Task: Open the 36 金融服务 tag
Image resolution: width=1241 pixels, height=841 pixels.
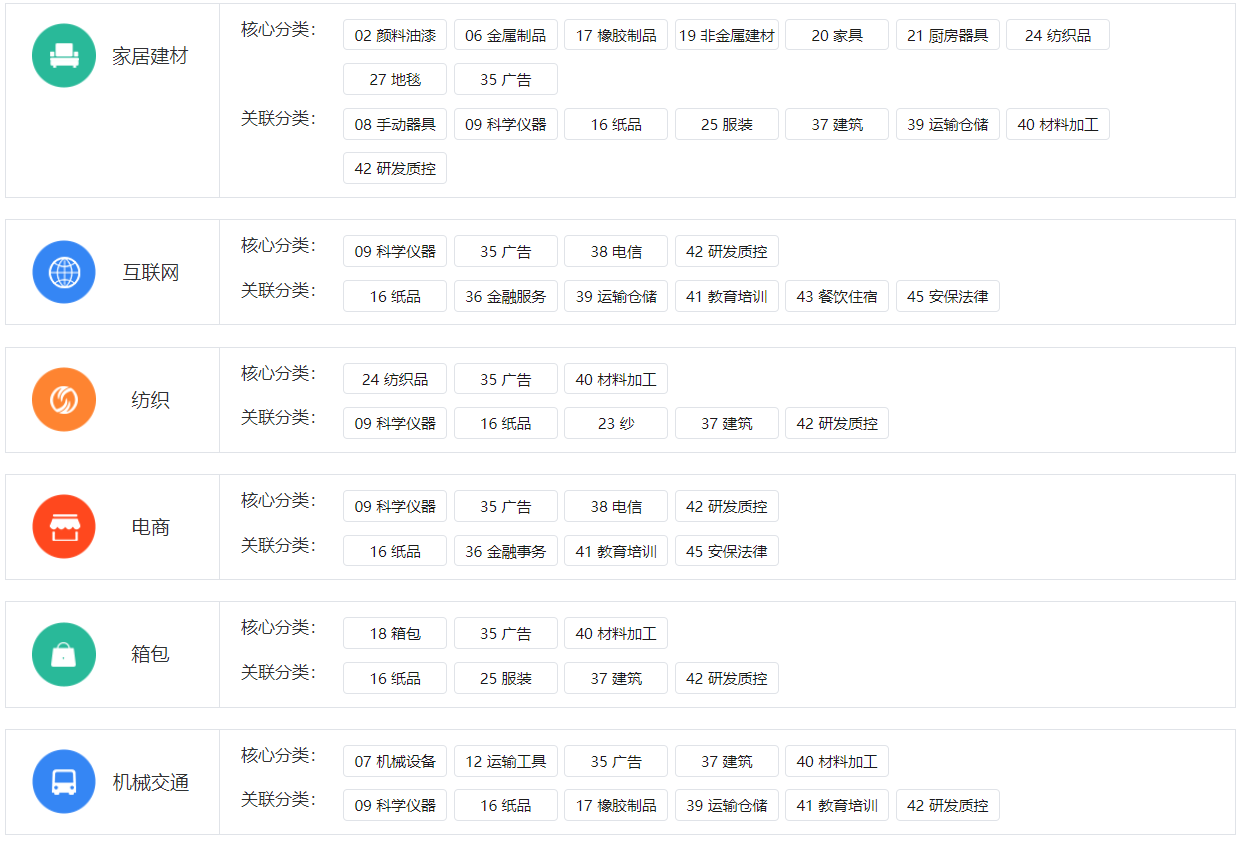Action: 506,296
